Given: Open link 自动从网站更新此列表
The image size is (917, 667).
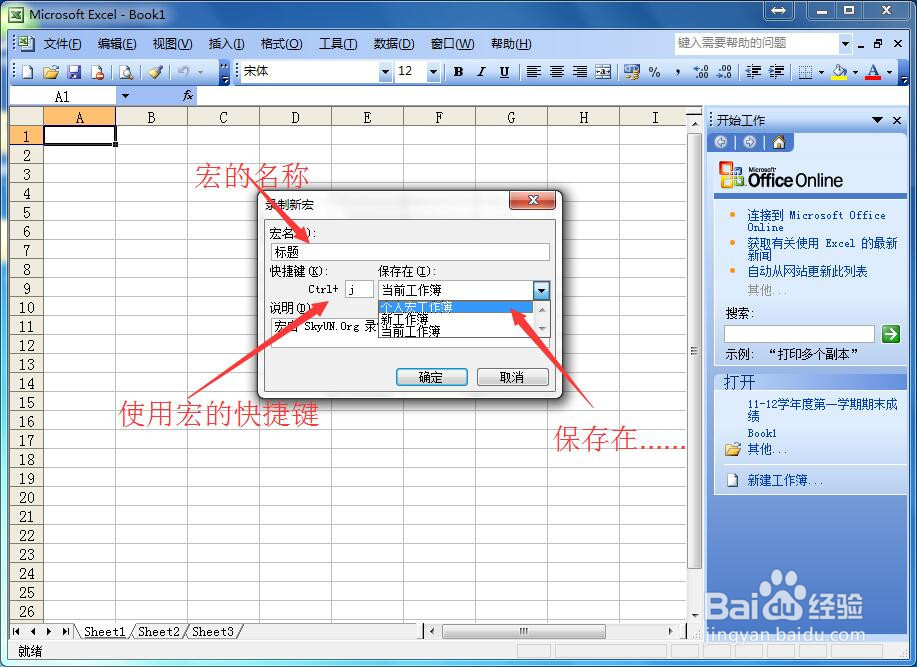Looking at the screenshot, I should pyautogui.click(x=807, y=271).
